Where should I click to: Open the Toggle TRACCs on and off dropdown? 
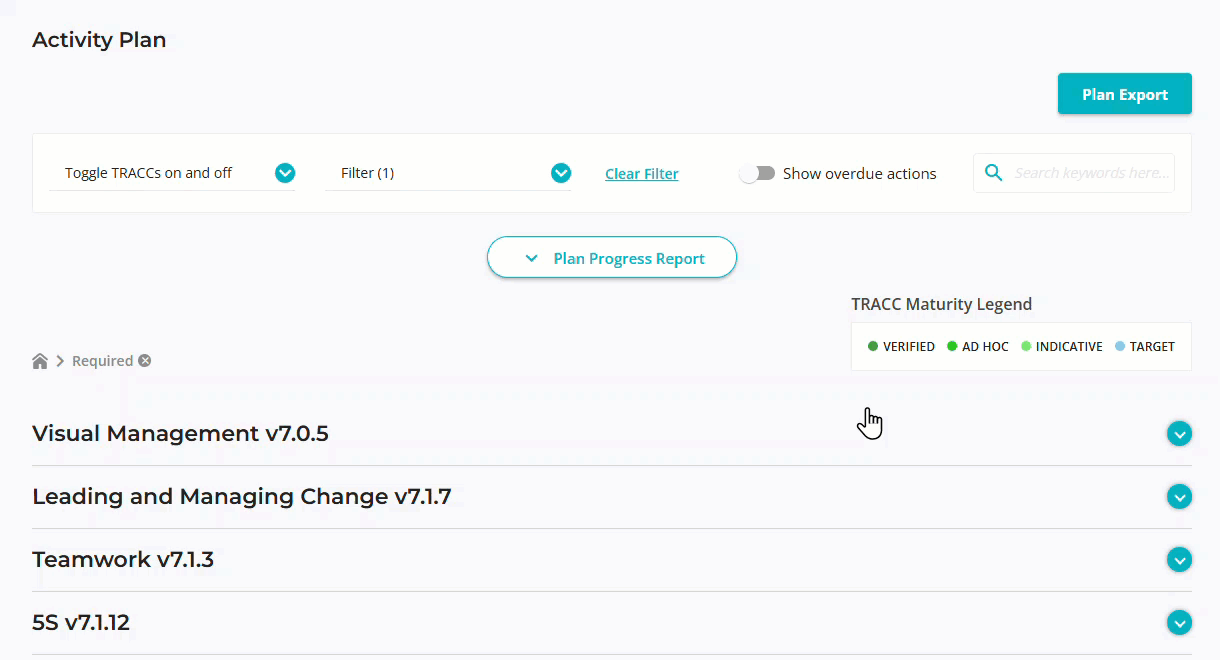point(285,173)
